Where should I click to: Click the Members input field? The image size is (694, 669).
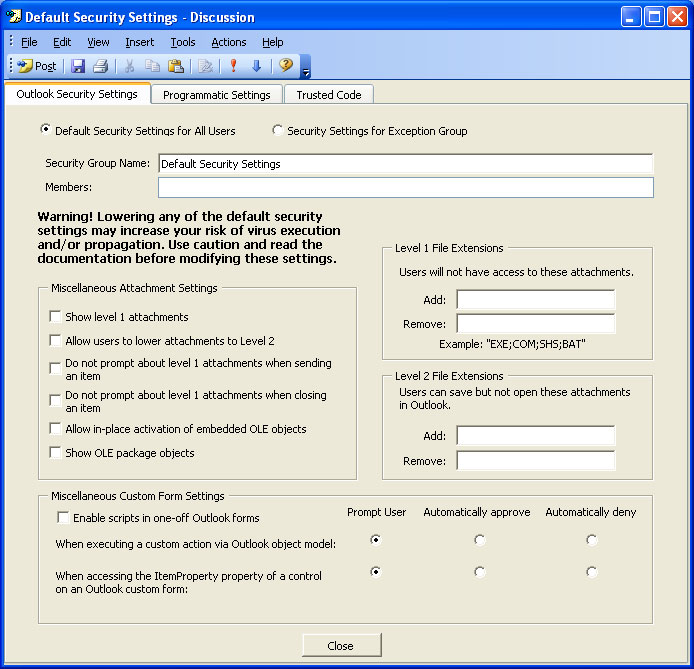pyautogui.click(x=405, y=188)
